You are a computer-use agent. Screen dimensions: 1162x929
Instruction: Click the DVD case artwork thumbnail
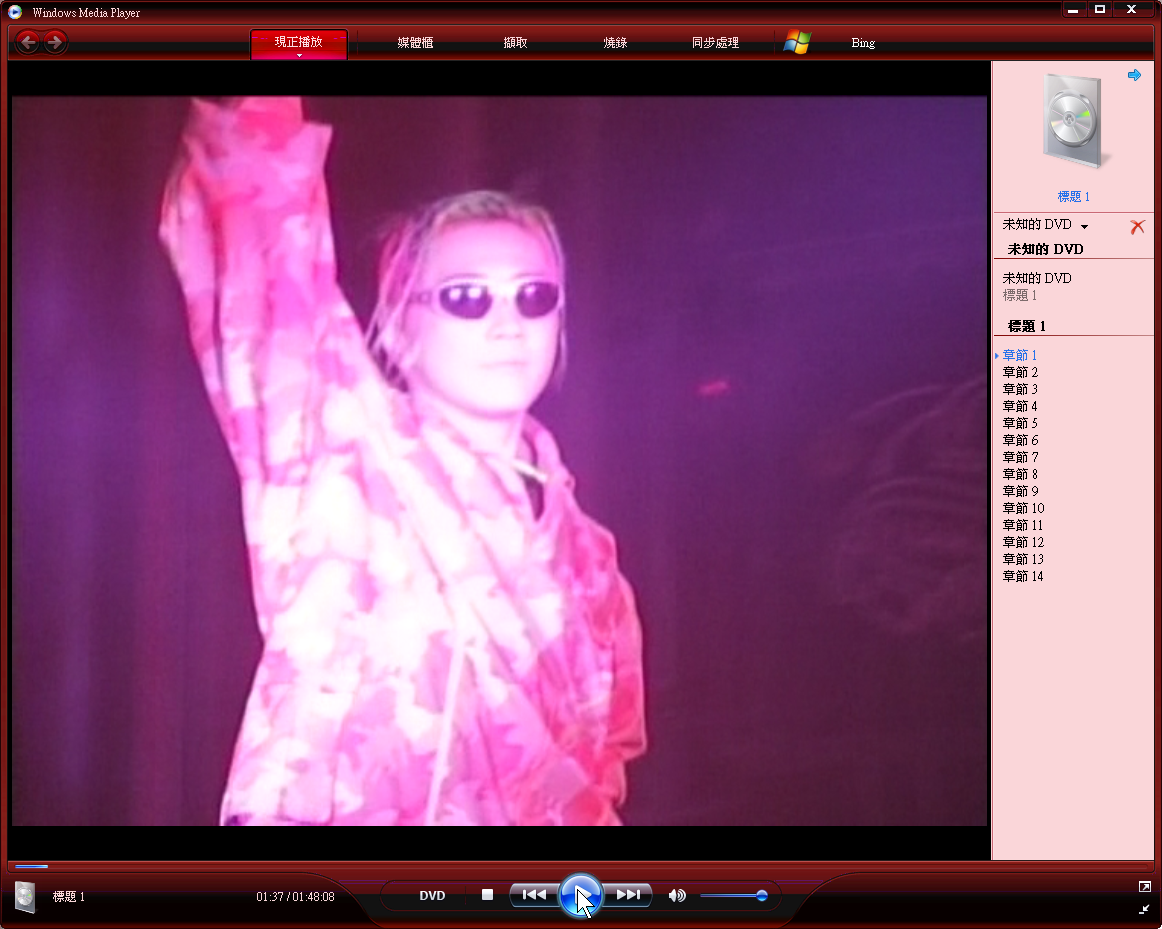click(1073, 123)
